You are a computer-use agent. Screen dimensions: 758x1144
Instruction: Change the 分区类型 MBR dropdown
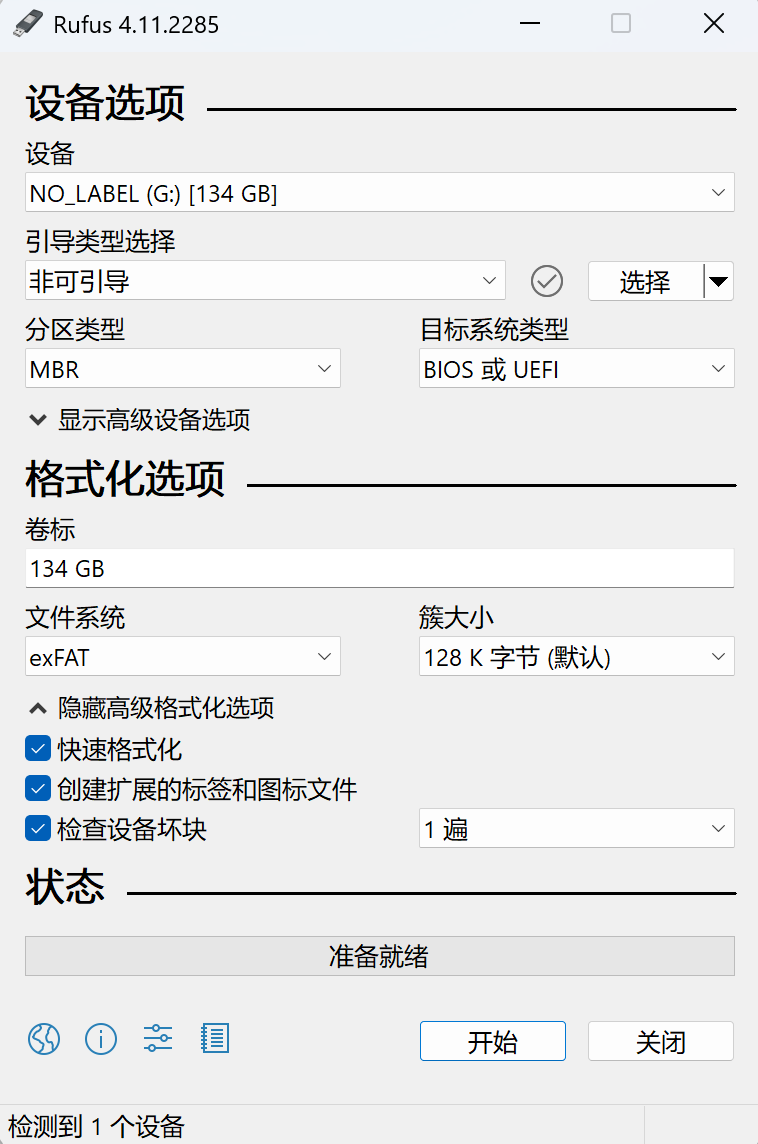click(182, 368)
